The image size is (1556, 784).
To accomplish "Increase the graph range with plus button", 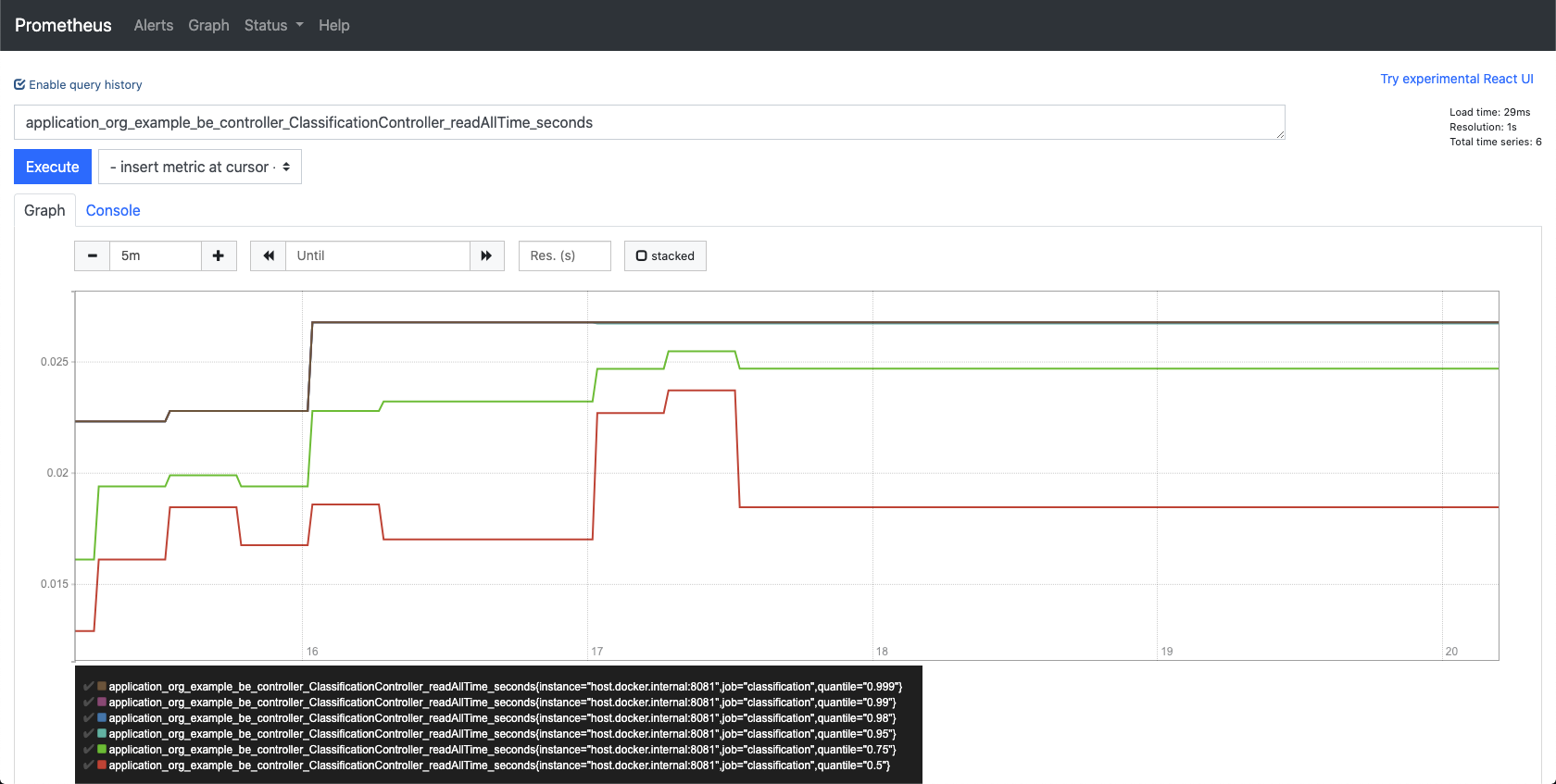I will tap(219, 255).
